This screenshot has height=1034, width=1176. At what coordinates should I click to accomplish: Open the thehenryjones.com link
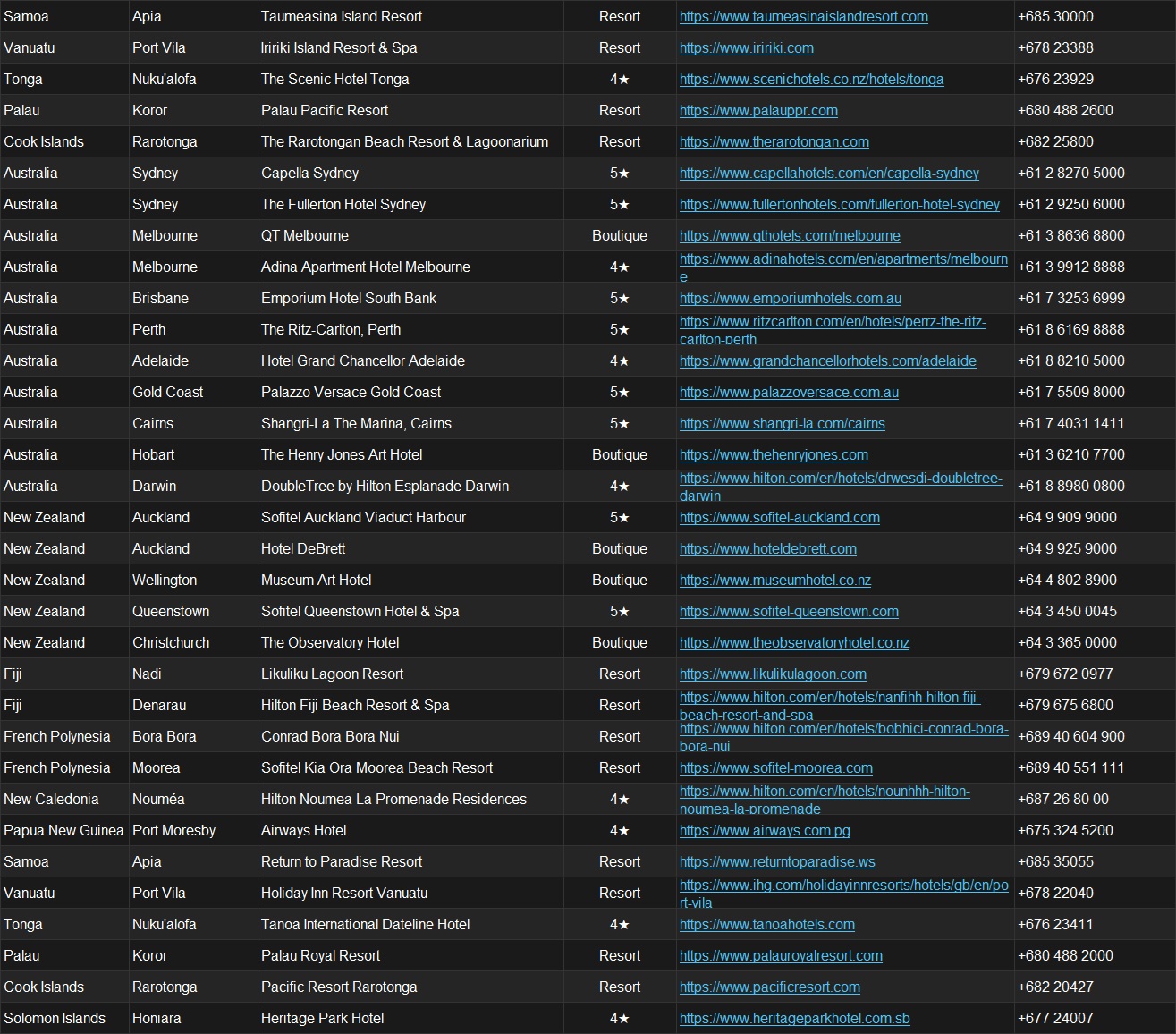(x=774, y=454)
